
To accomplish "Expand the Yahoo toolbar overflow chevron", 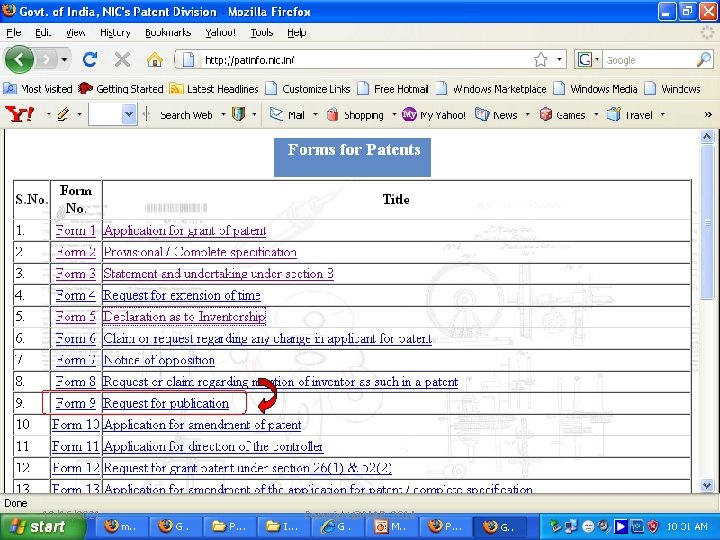I will tap(708, 114).
